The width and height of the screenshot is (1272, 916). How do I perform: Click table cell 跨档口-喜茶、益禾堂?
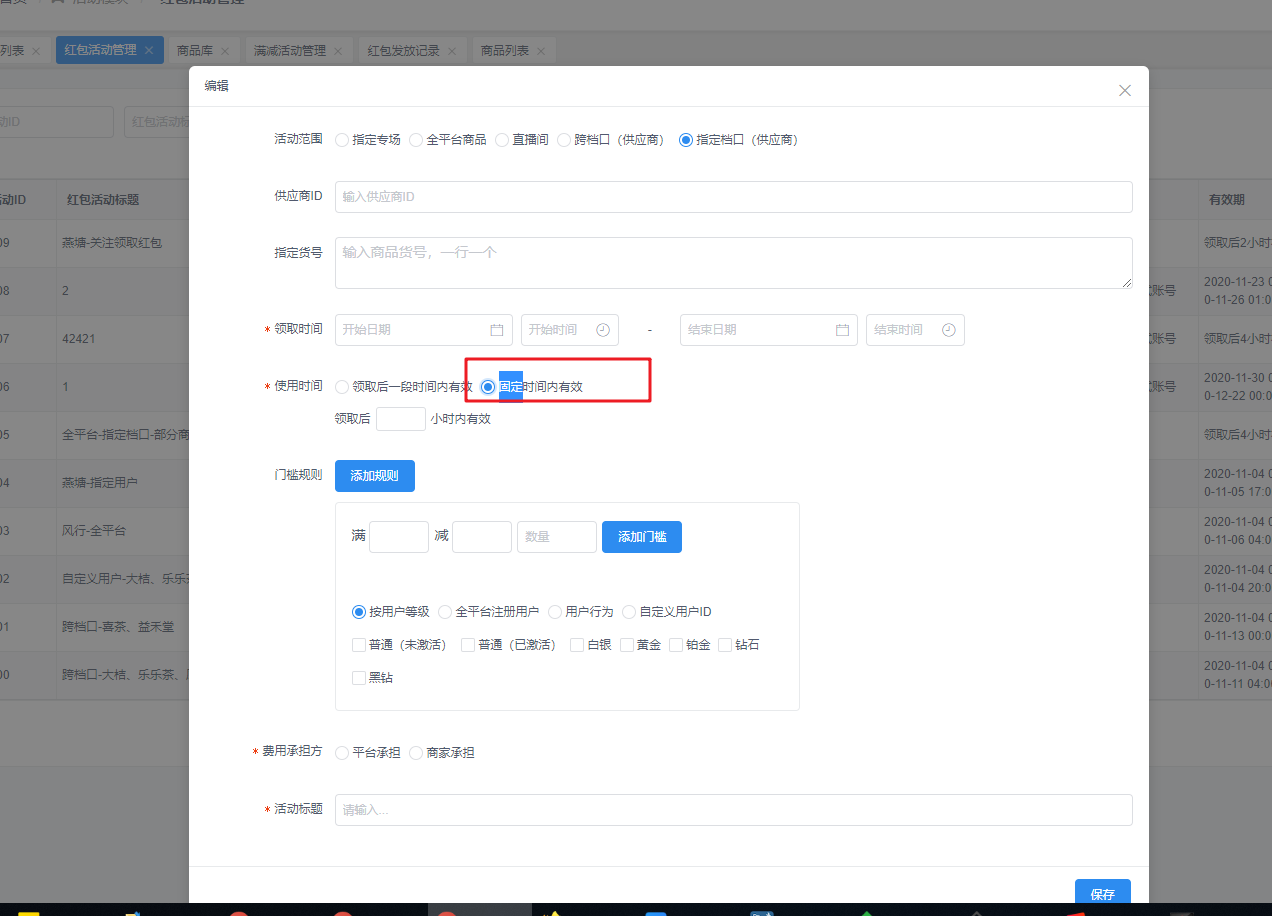pos(118,627)
